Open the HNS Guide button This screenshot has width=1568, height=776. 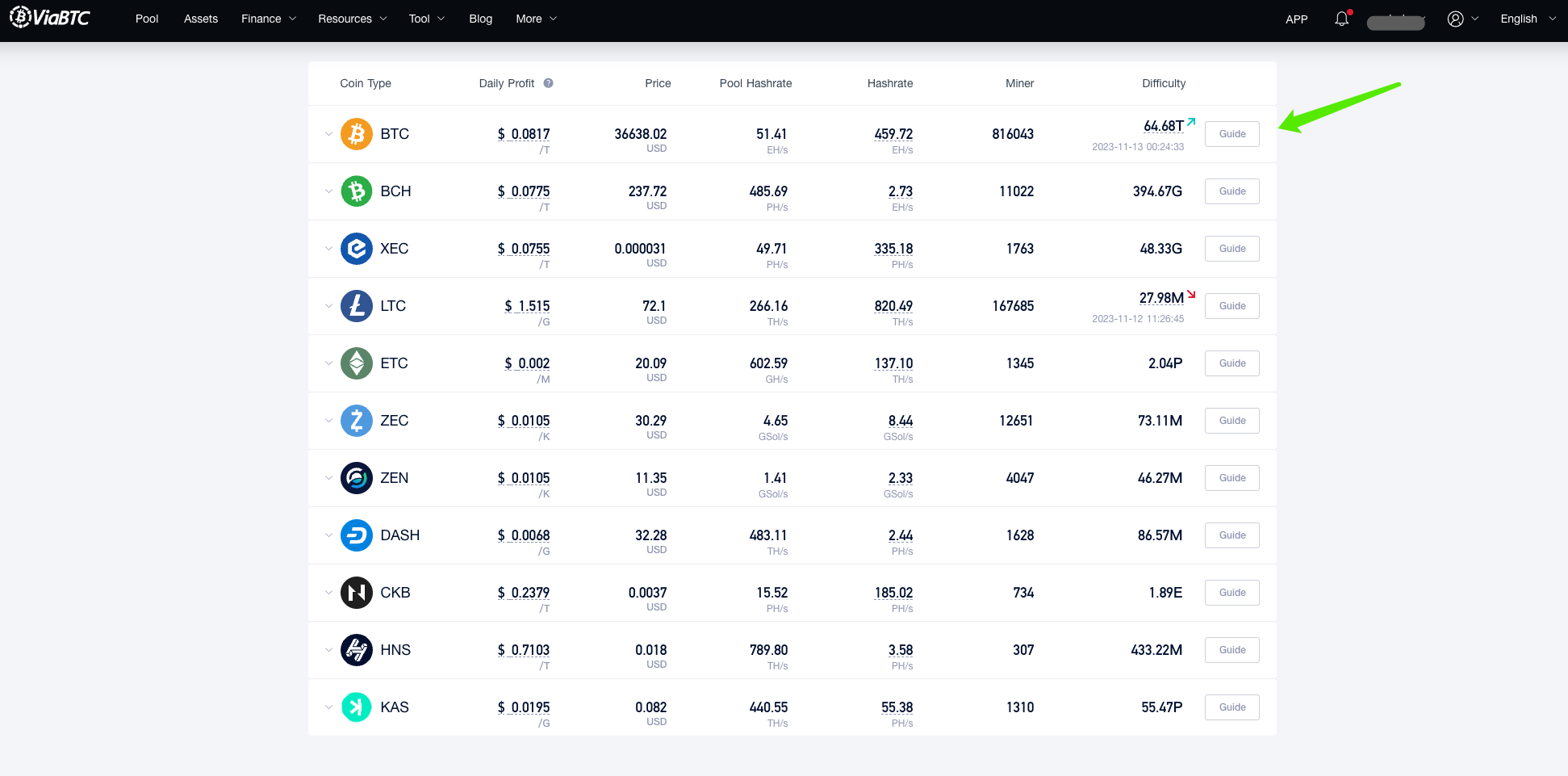[x=1232, y=650]
